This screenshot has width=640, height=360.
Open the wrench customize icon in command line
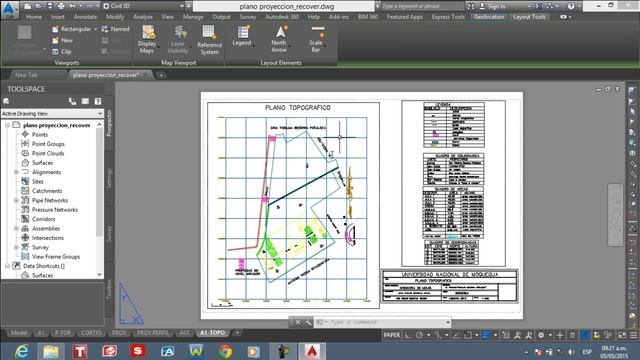tap(308, 322)
